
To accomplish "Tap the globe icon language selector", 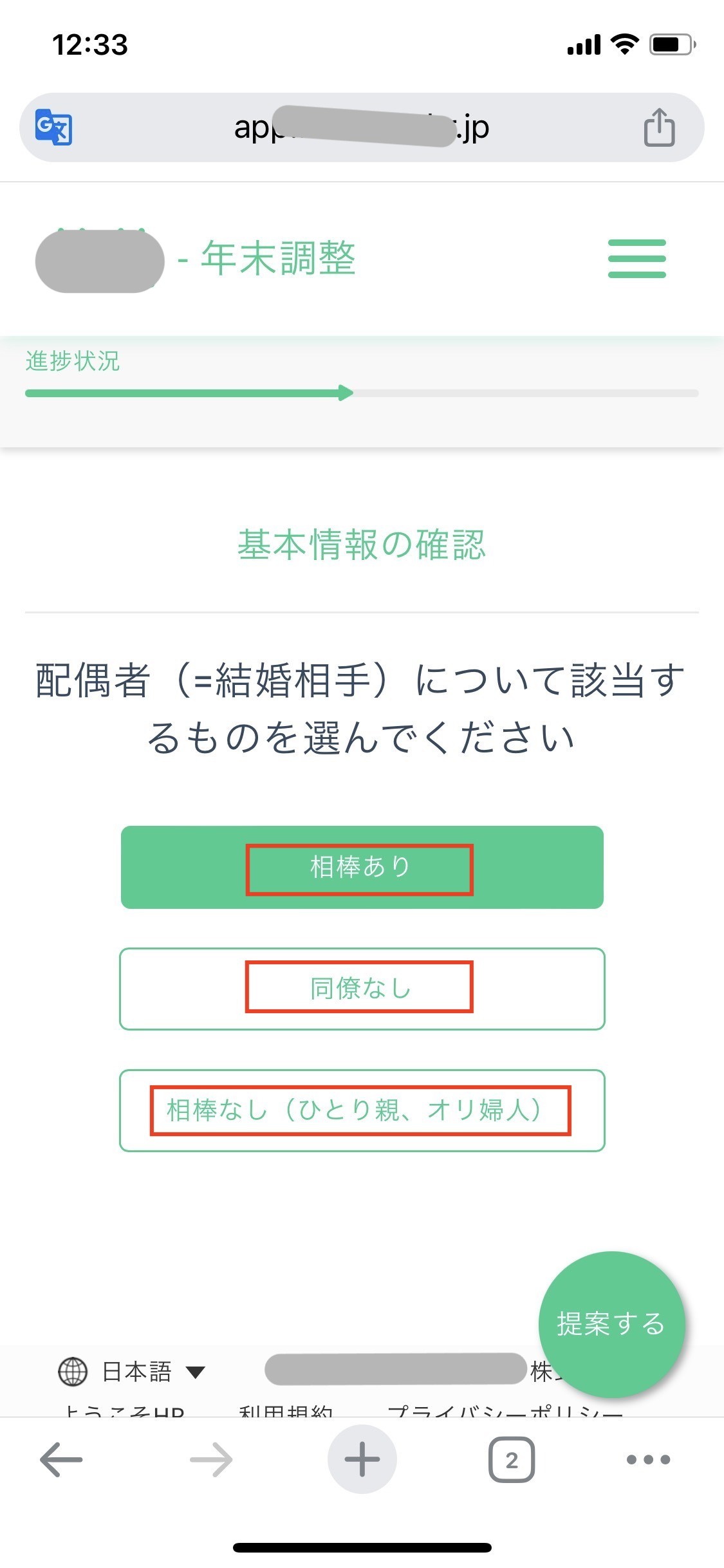I will (73, 1372).
